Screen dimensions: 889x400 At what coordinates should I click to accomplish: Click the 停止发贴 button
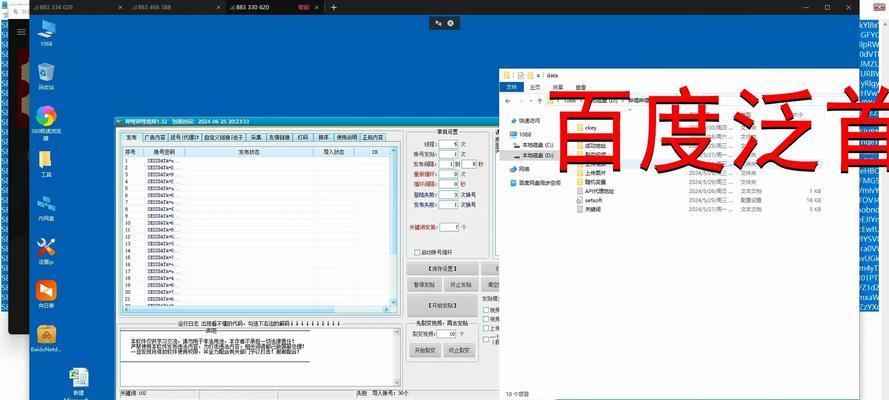[x=460, y=284]
